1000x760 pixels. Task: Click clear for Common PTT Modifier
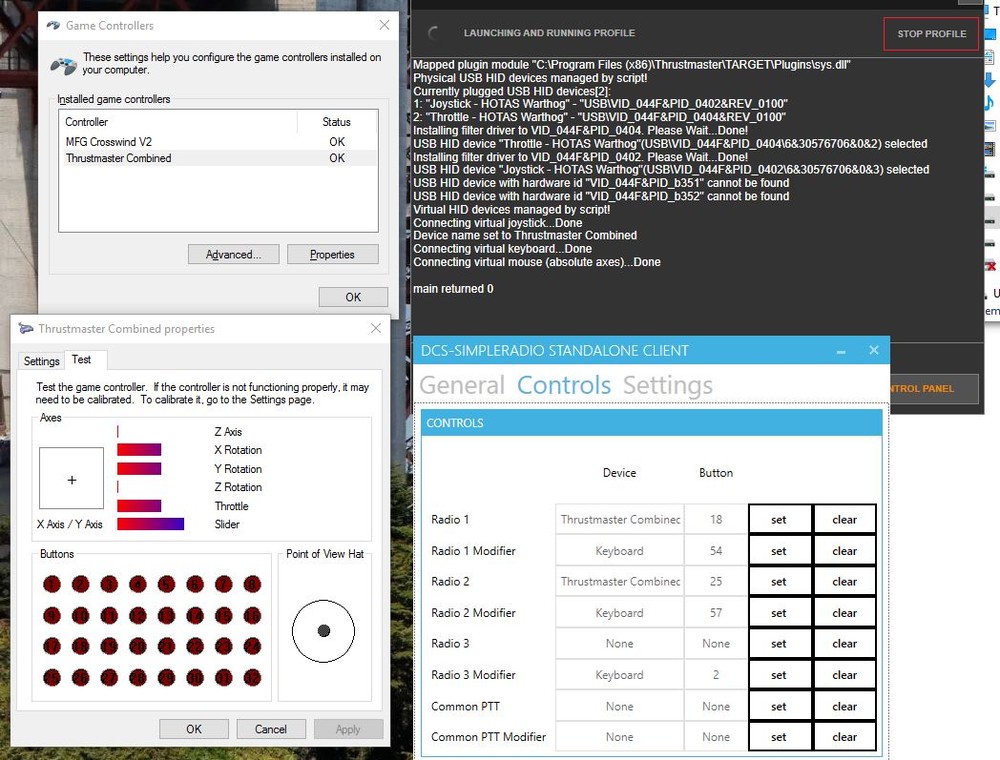point(844,737)
